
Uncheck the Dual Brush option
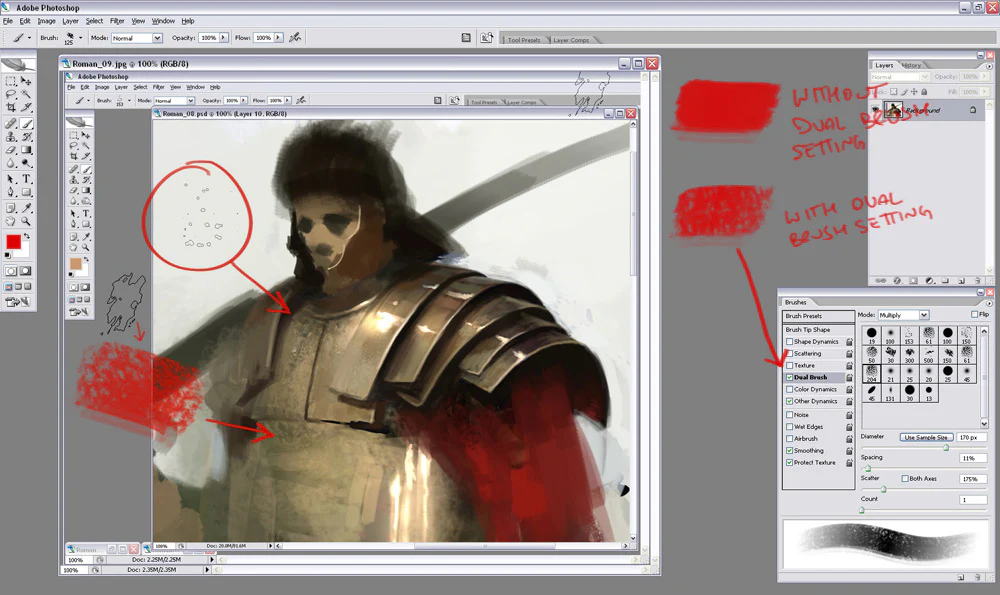(790, 378)
